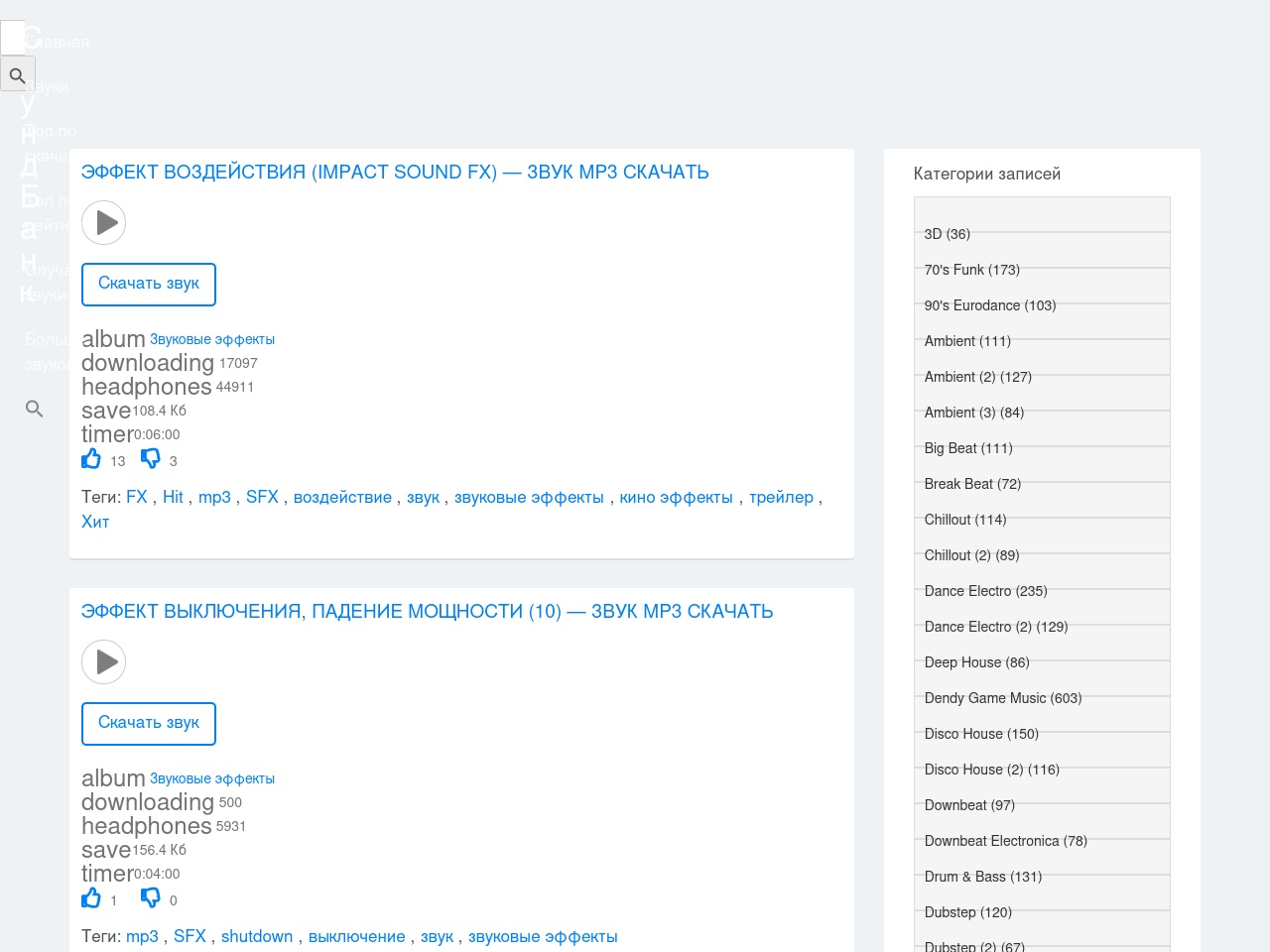This screenshot has width=1270, height=952.
Task: Open album link of Impact Sound FX post
Action: tap(212, 339)
